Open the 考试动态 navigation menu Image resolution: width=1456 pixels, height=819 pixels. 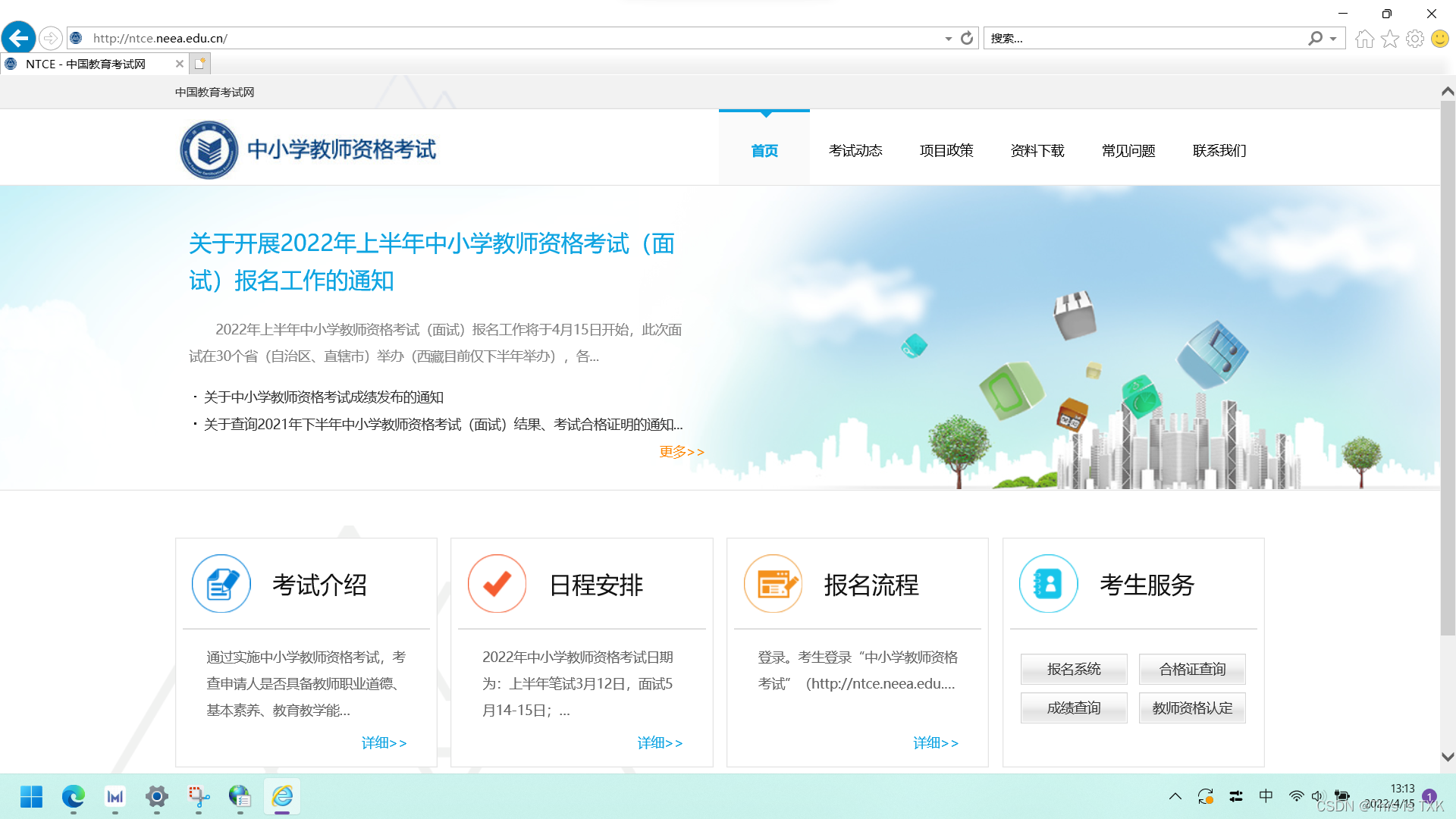[855, 151]
